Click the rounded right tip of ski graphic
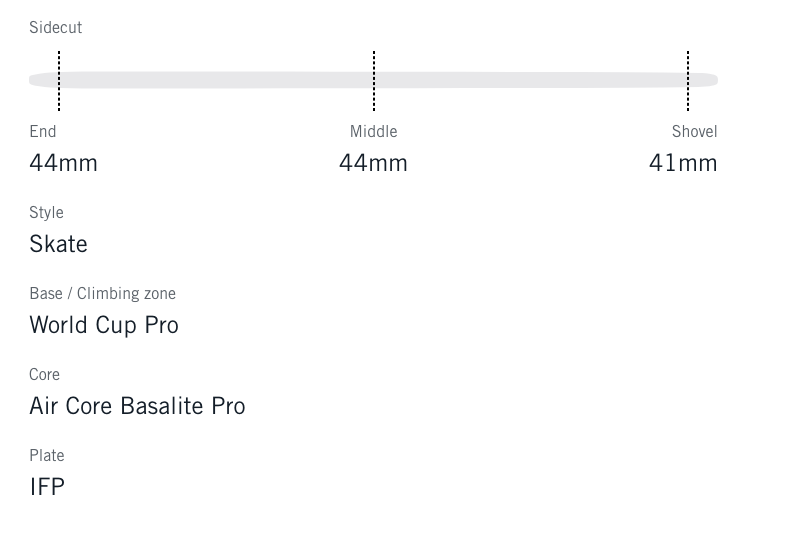The width and height of the screenshot is (789, 548). click(x=710, y=80)
